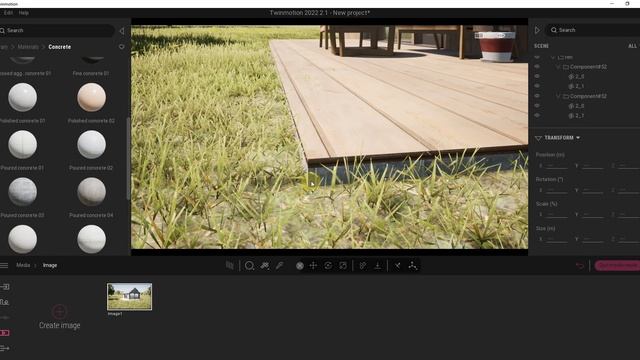Open the Export icon at the sidebar bottom
The height and width of the screenshot is (360, 640).
pos(4,348)
